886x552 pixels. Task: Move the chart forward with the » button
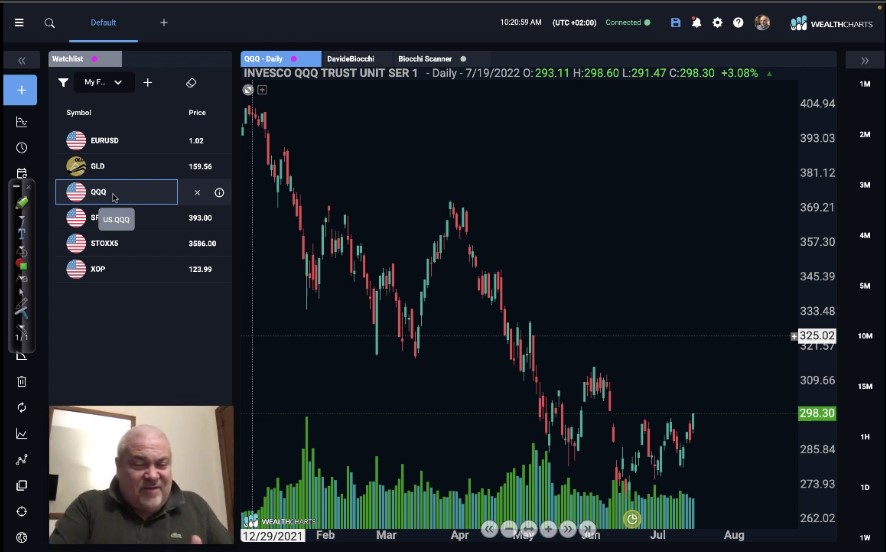(568, 529)
